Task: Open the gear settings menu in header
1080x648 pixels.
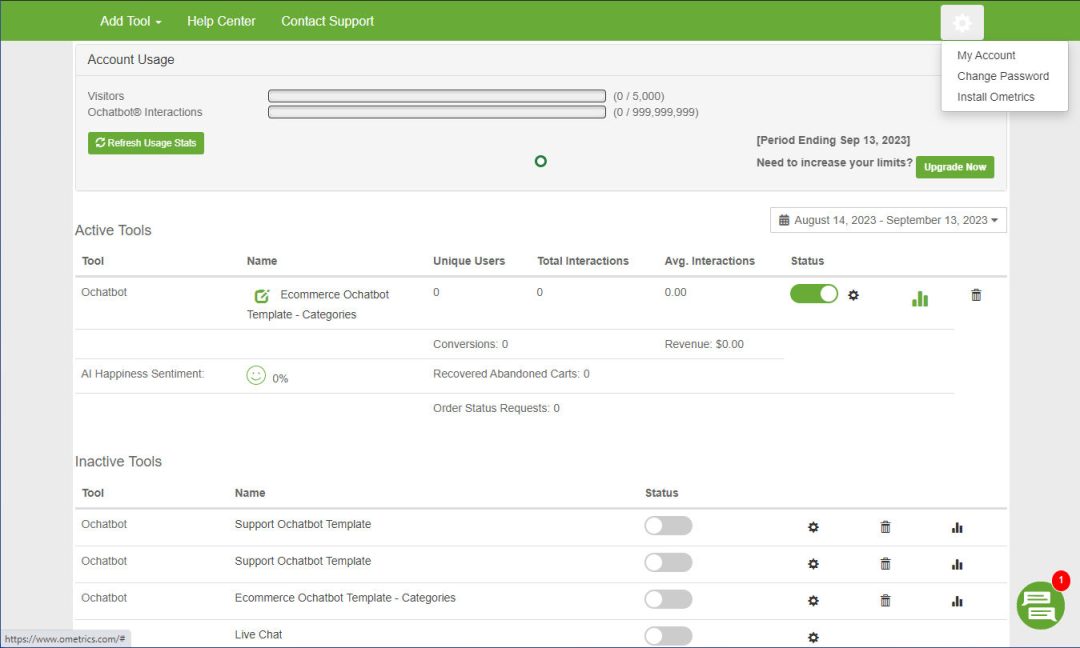Action: [962, 22]
